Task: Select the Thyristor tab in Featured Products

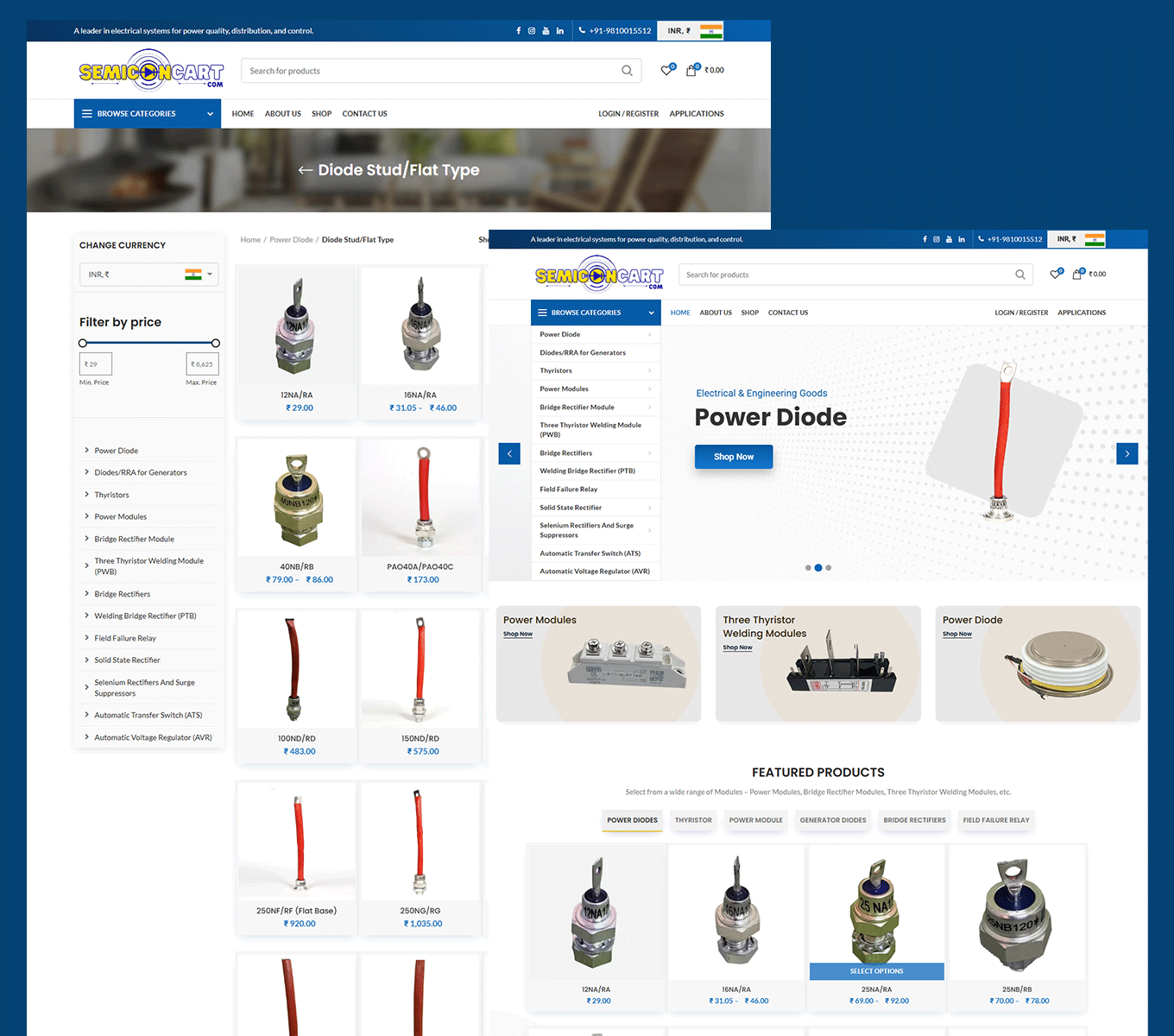Action: click(693, 820)
